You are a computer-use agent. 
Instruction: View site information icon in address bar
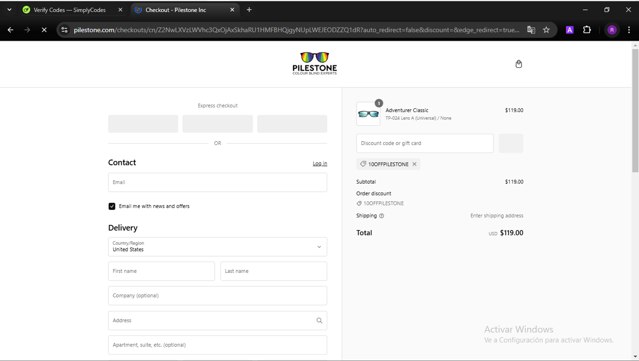(x=64, y=30)
